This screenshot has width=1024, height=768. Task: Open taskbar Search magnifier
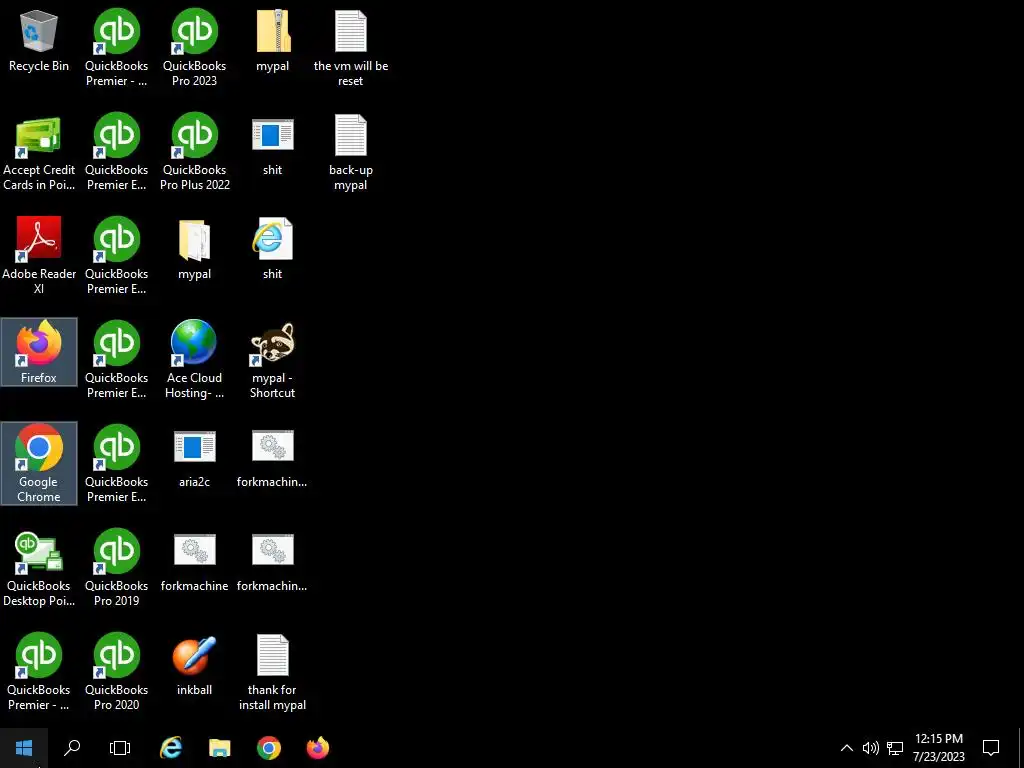(72, 748)
